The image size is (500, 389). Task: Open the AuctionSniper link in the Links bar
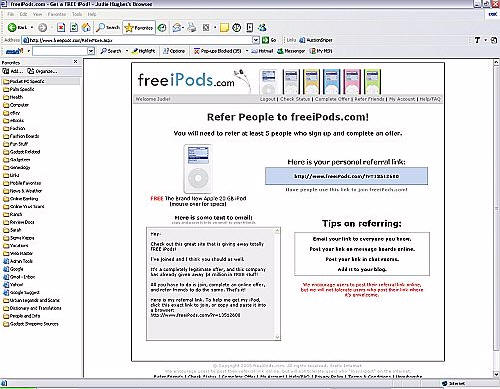coord(315,40)
